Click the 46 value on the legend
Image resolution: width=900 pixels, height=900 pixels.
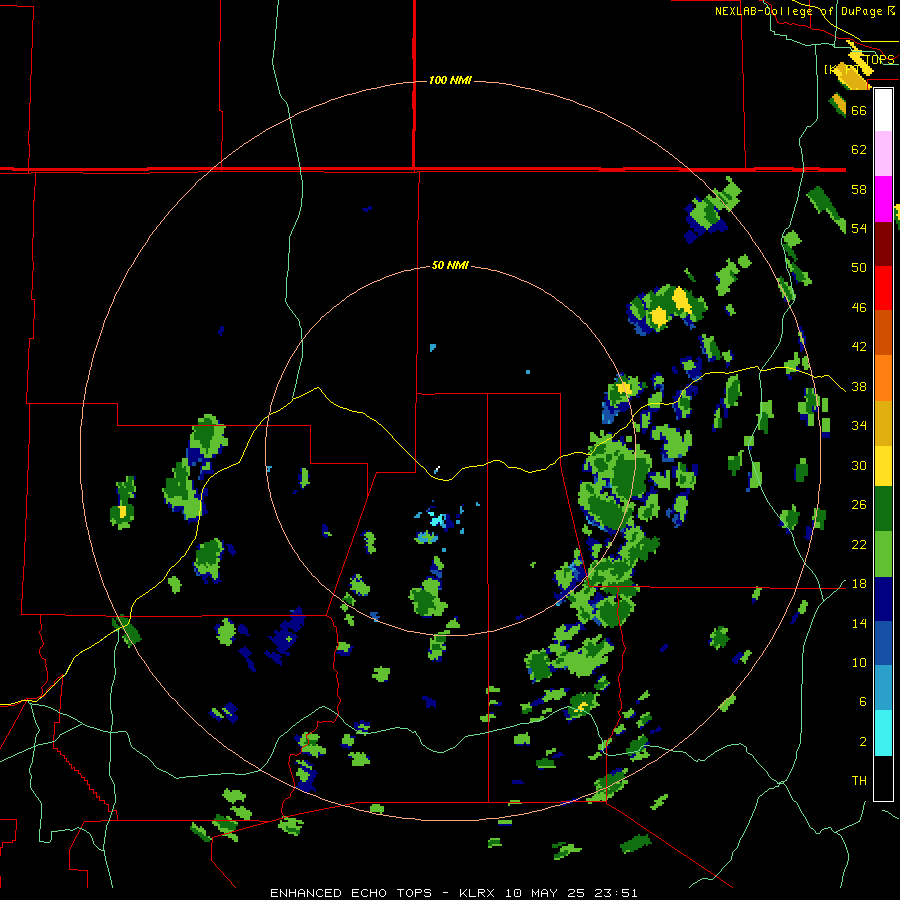pyautogui.click(x=859, y=308)
